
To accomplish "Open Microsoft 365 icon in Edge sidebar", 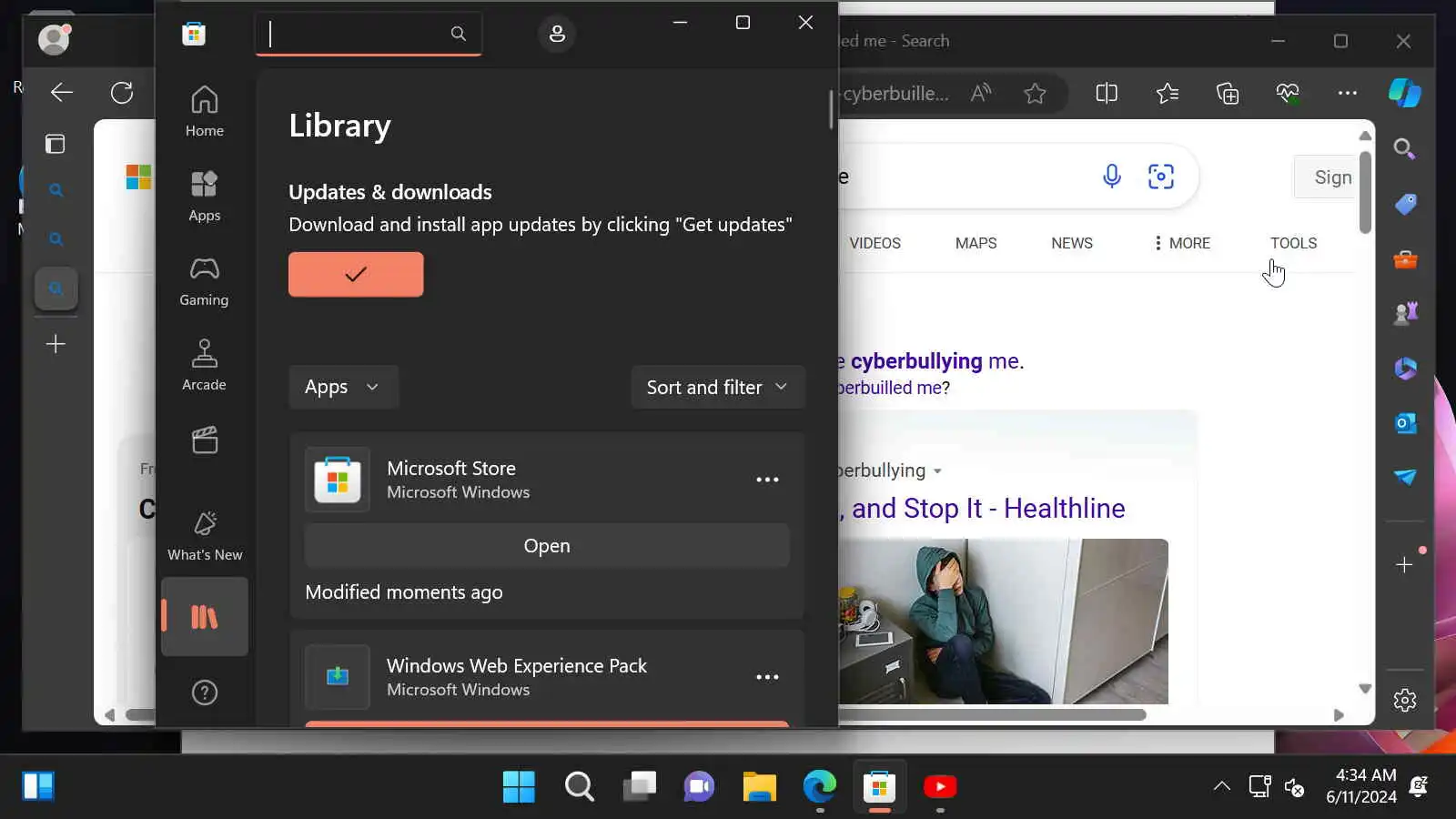I will click(x=1405, y=369).
